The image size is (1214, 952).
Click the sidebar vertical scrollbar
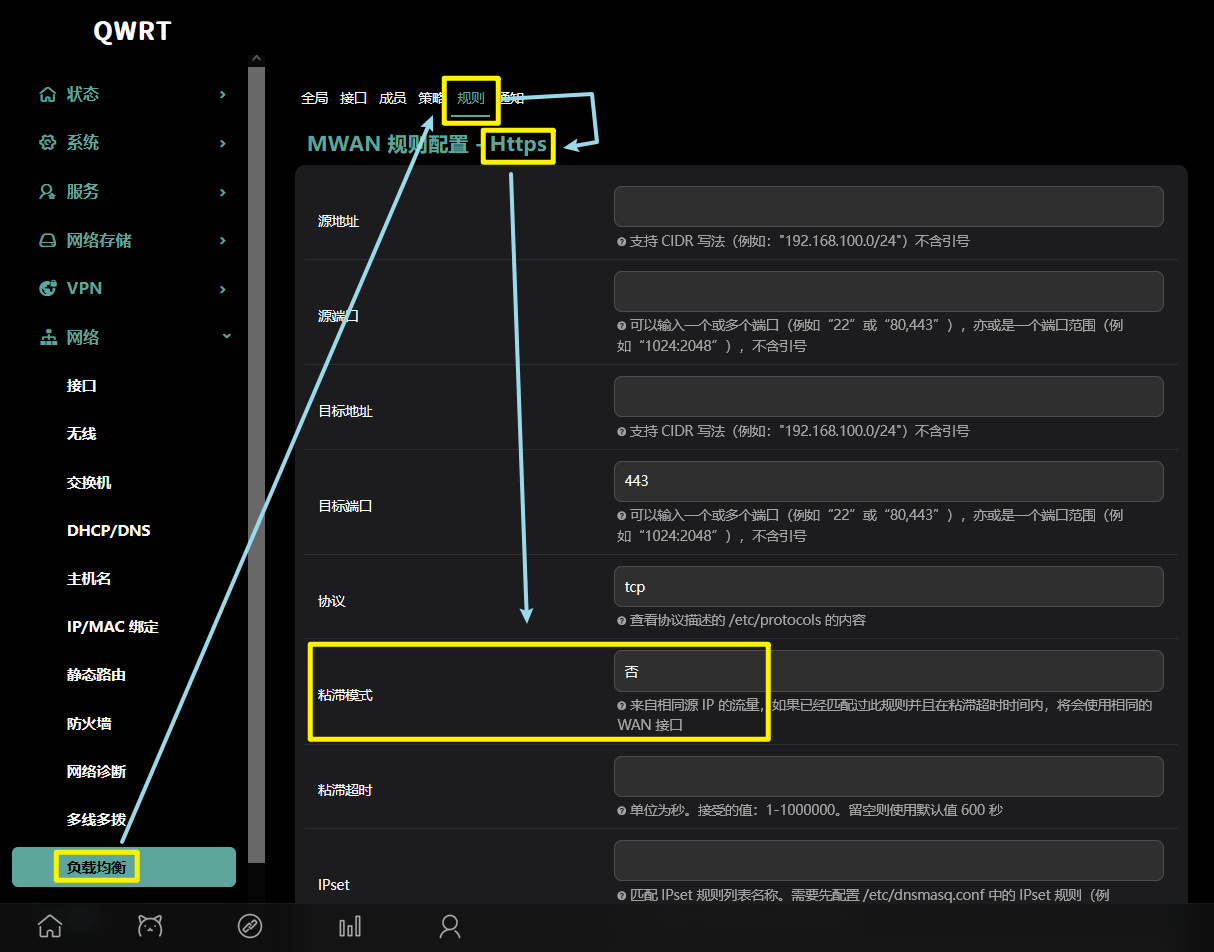256,464
